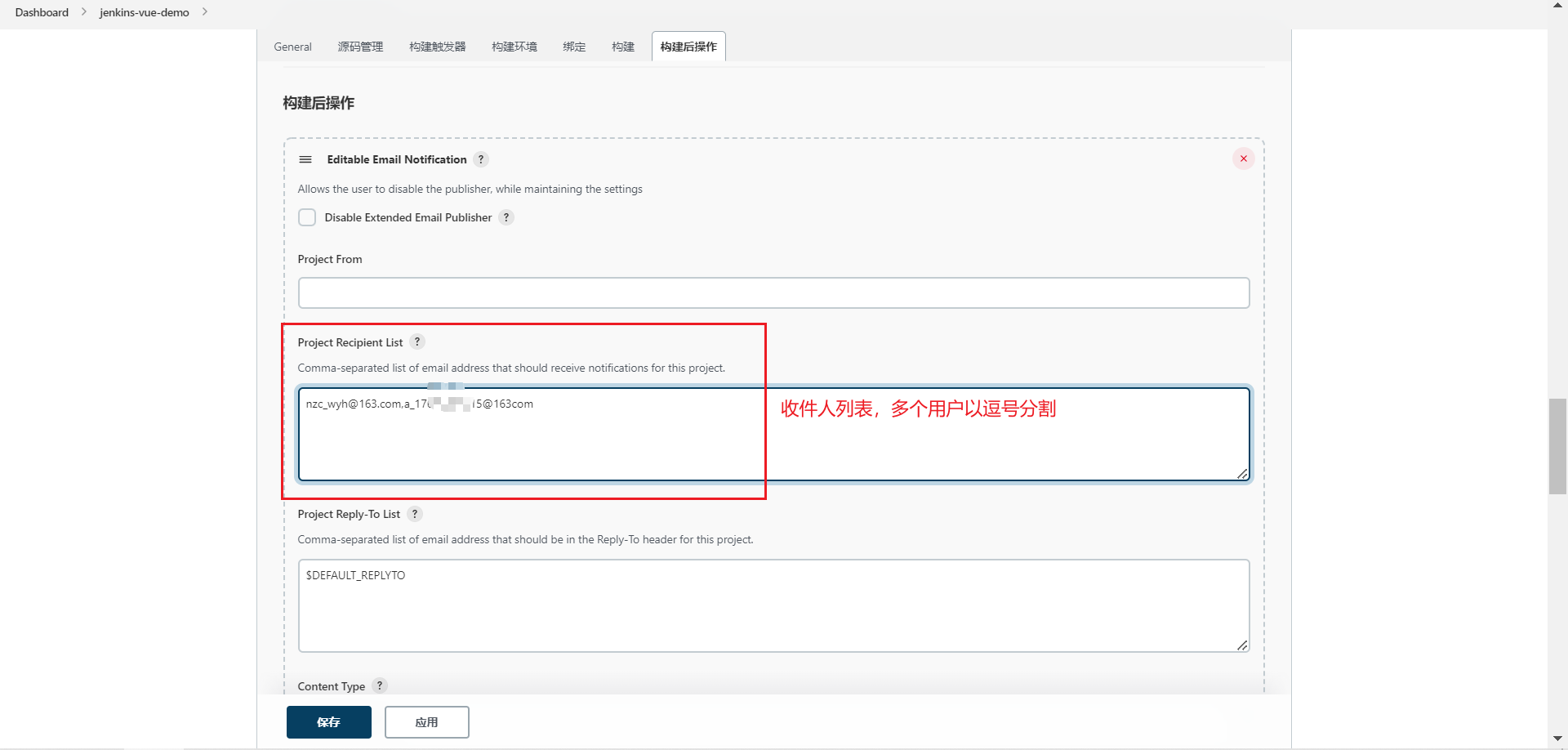Click the 构建后操作 section heading

click(x=318, y=103)
